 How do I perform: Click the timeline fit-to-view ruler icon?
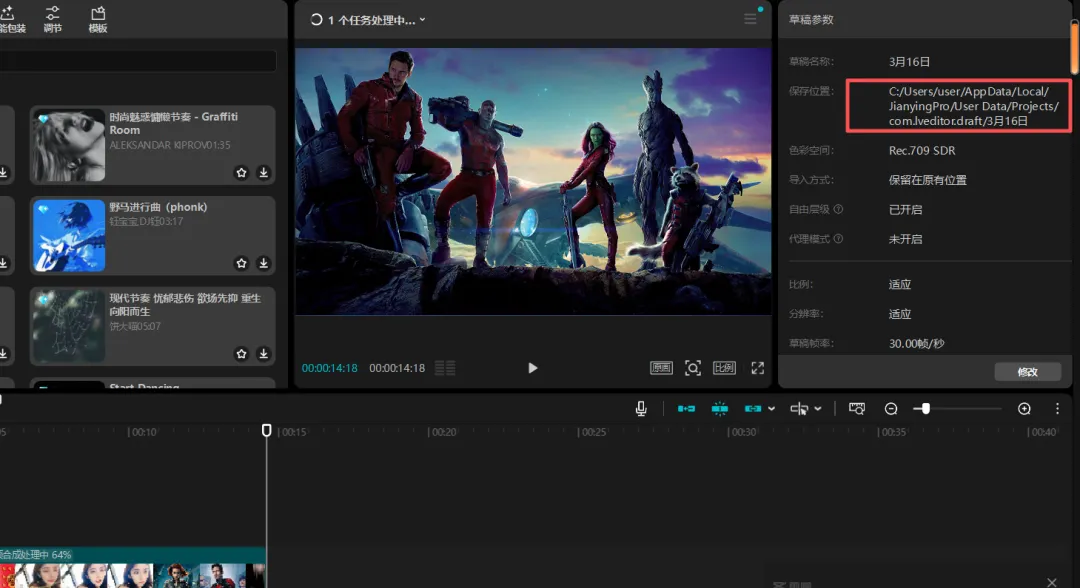click(x=857, y=409)
